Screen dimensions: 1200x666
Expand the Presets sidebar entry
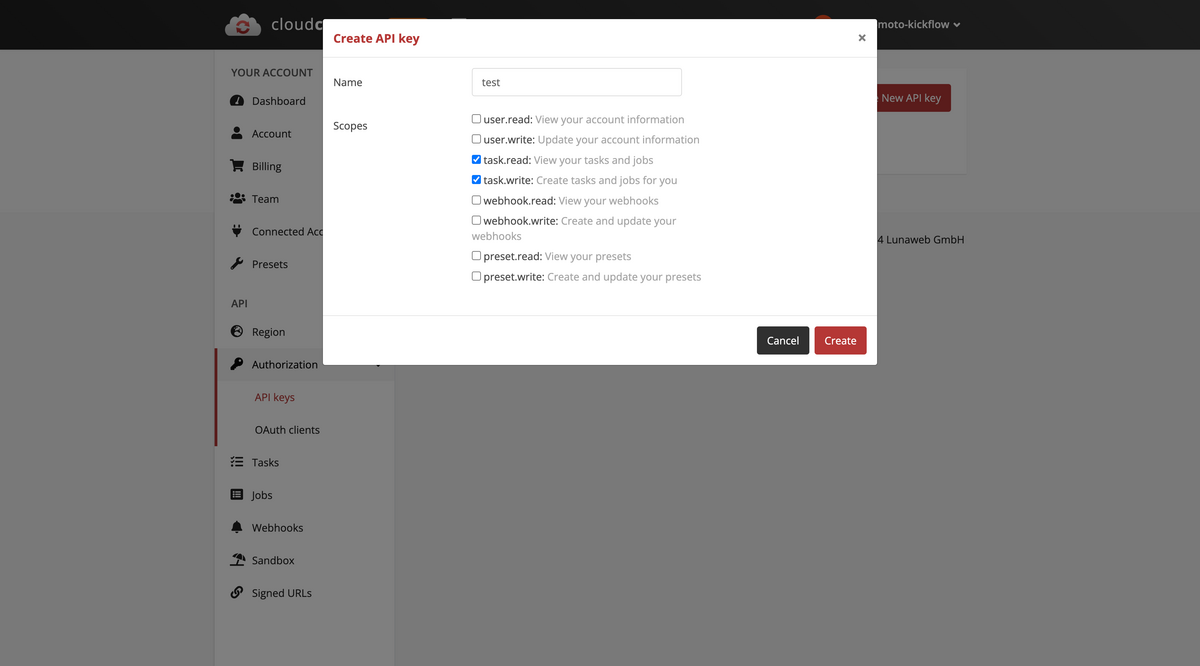tap(268, 264)
